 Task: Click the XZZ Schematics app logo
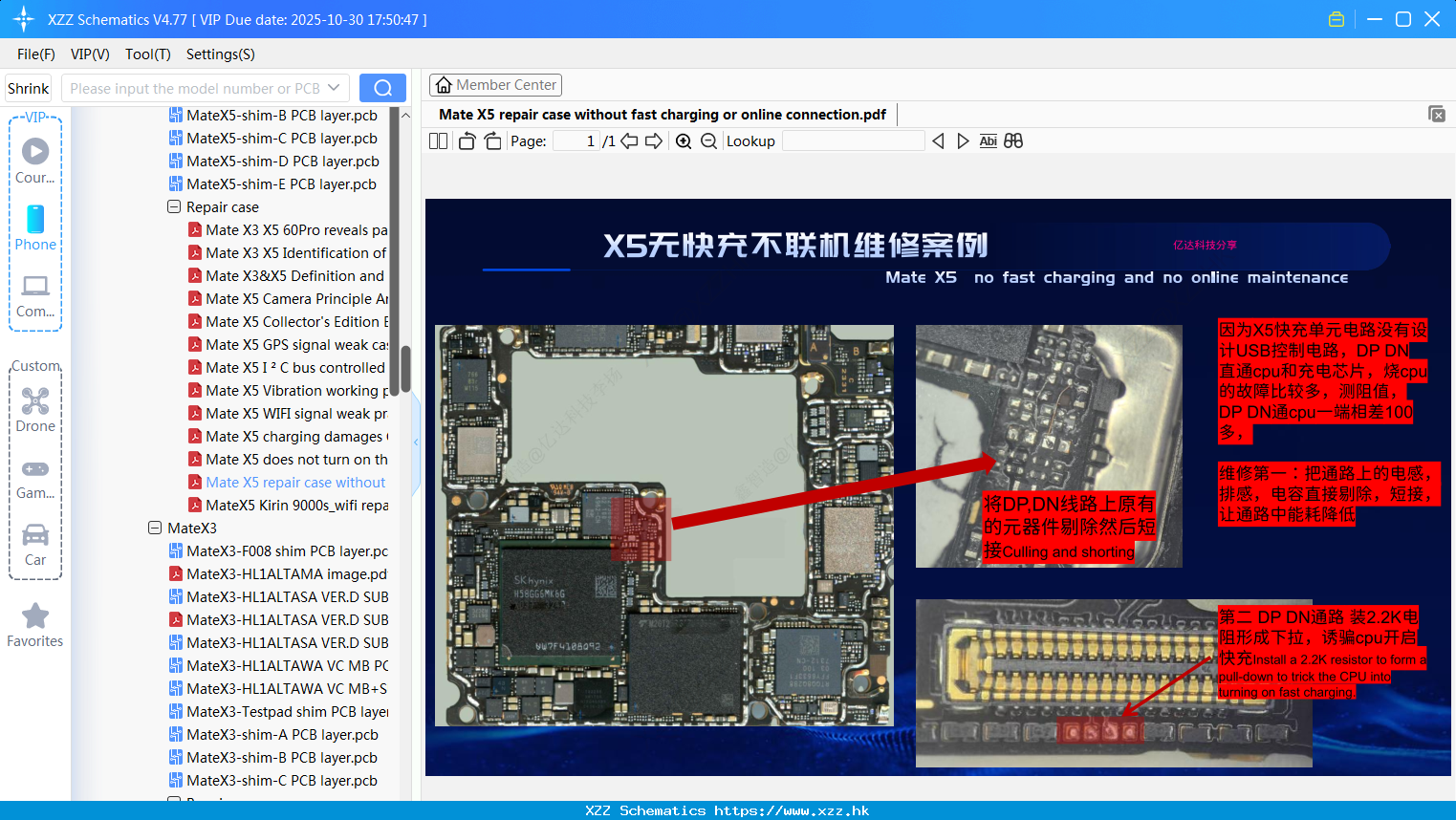tap(24, 19)
